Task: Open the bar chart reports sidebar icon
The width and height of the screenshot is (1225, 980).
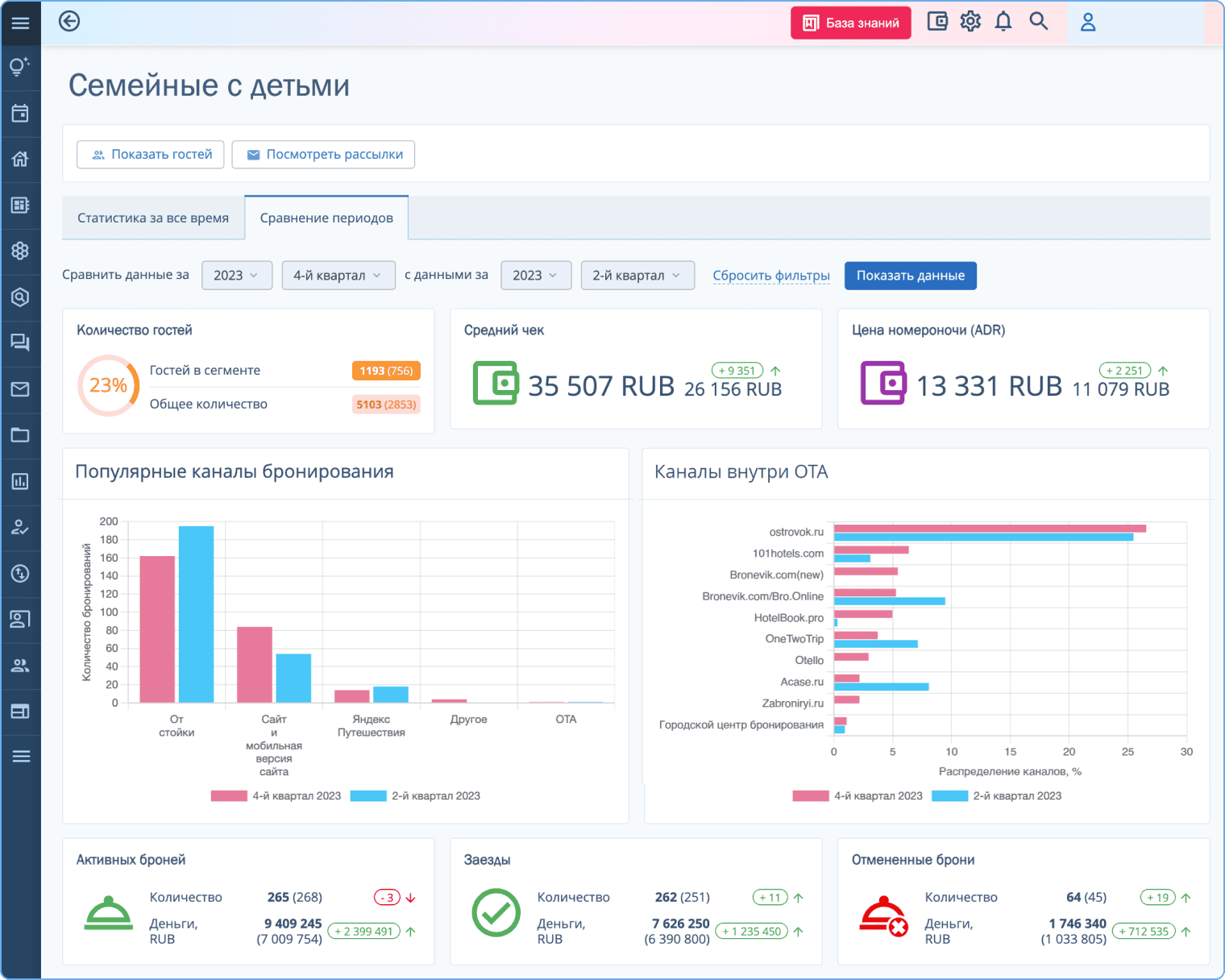Action: click(x=20, y=481)
